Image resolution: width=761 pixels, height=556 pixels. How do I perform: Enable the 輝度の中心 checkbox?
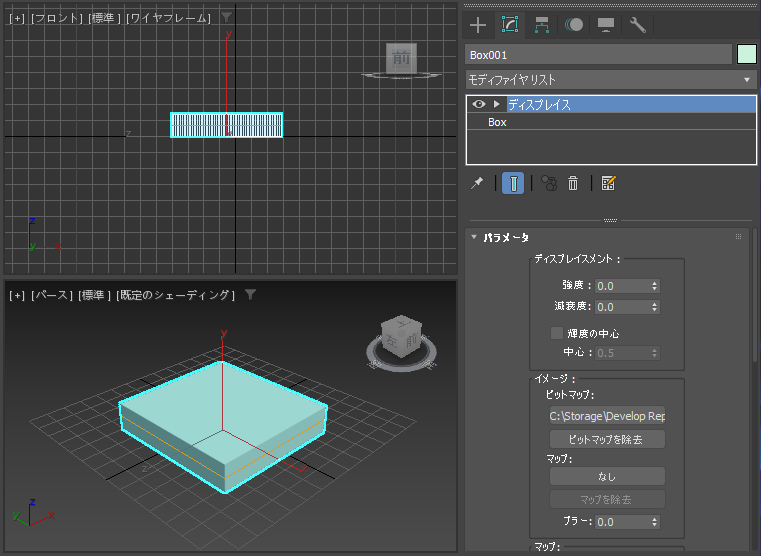coord(557,333)
